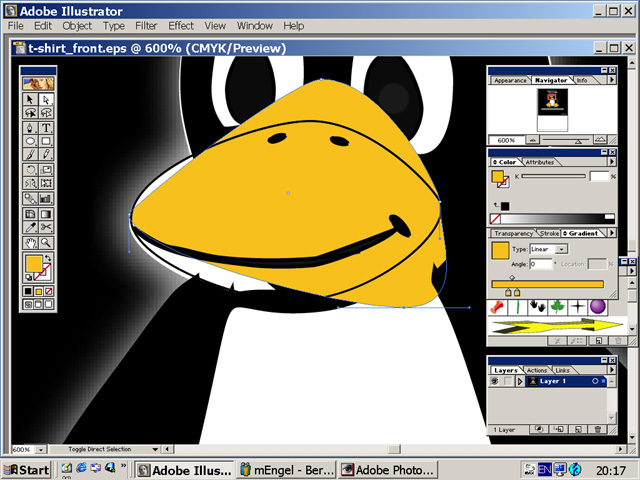Open the Gradient Type dropdown
640x480 pixels.
(x=562, y=249)
